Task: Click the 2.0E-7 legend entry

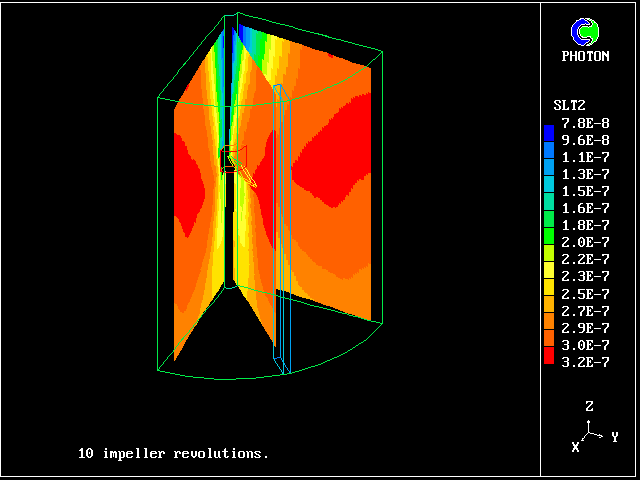Action: (585, 242)
